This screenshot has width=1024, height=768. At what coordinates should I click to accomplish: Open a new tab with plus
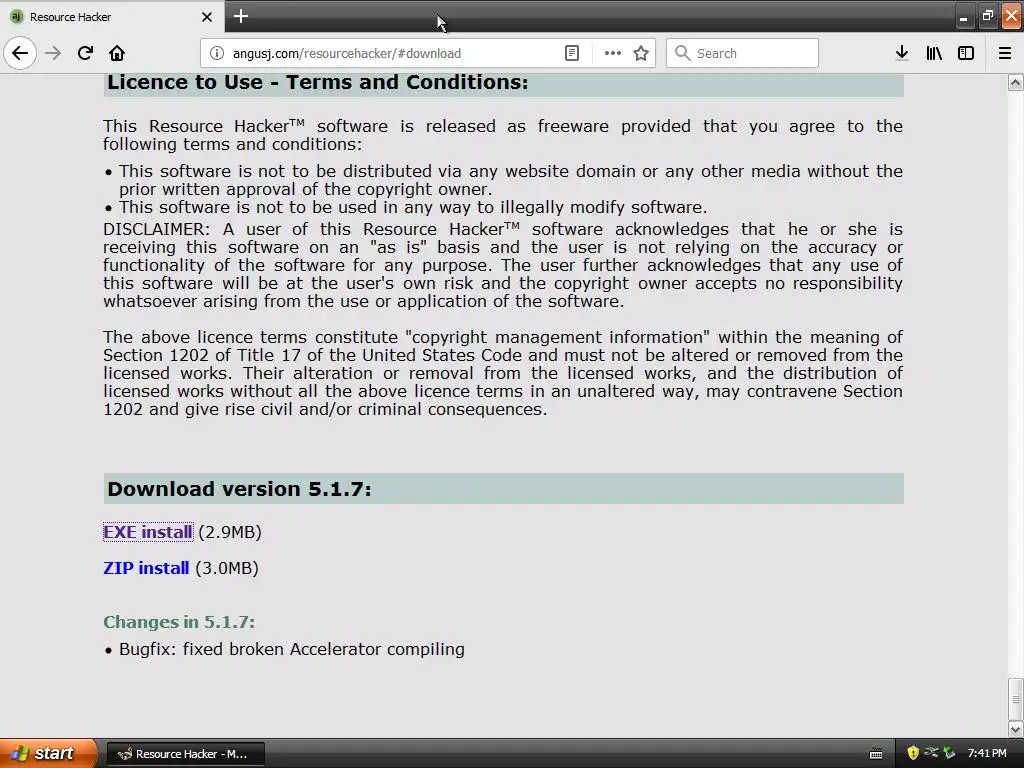(240, 16)
